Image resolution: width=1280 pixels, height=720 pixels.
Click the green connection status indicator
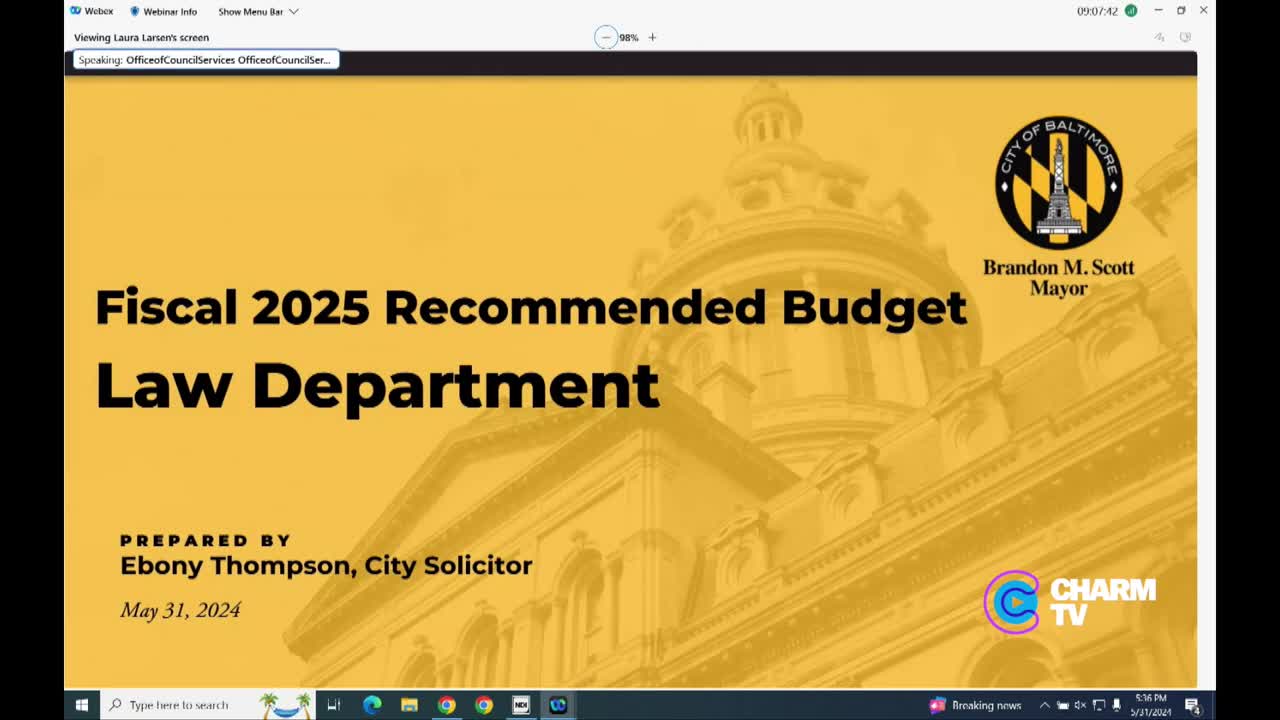coord(1131,11)
